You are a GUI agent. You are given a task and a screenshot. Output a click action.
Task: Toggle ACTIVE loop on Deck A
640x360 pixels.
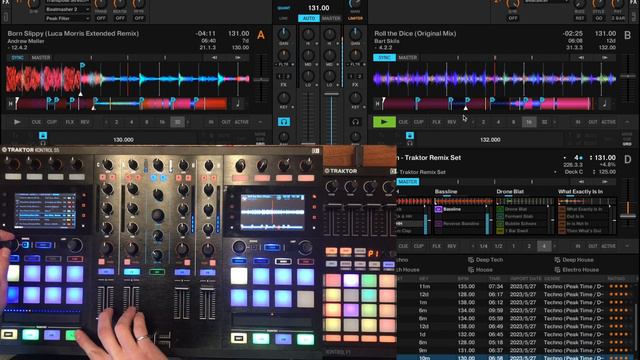[242, 122]
